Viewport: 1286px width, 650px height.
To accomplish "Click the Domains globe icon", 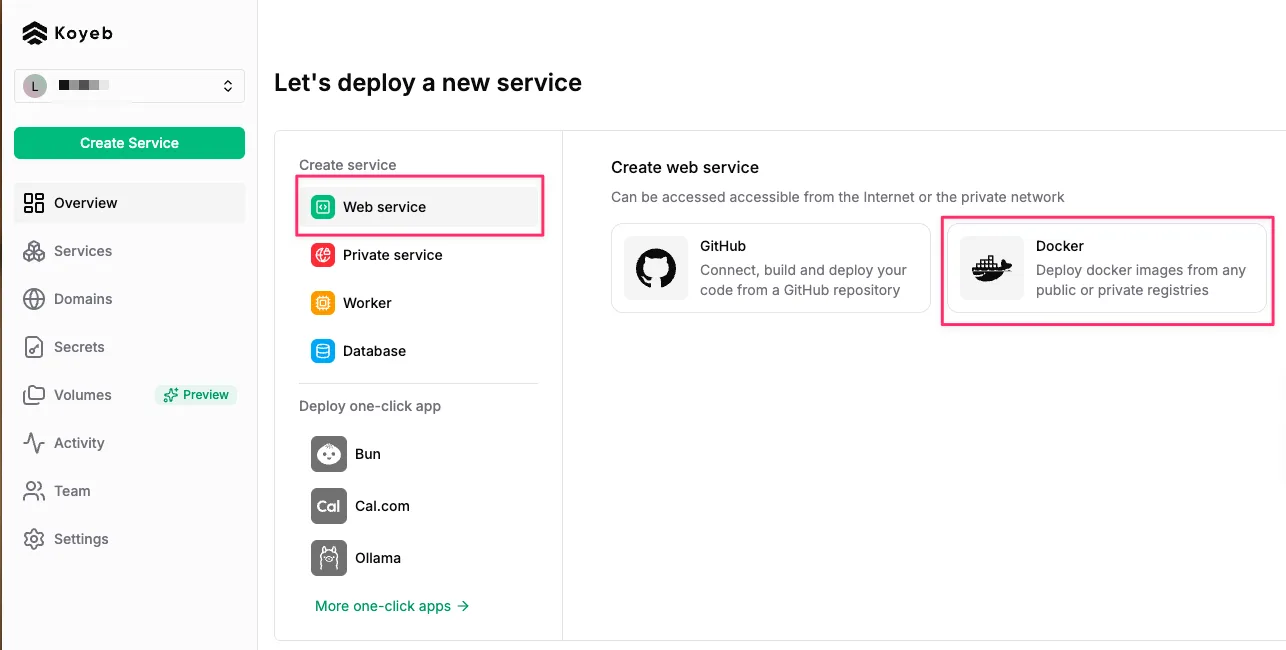I will [34, 299].
